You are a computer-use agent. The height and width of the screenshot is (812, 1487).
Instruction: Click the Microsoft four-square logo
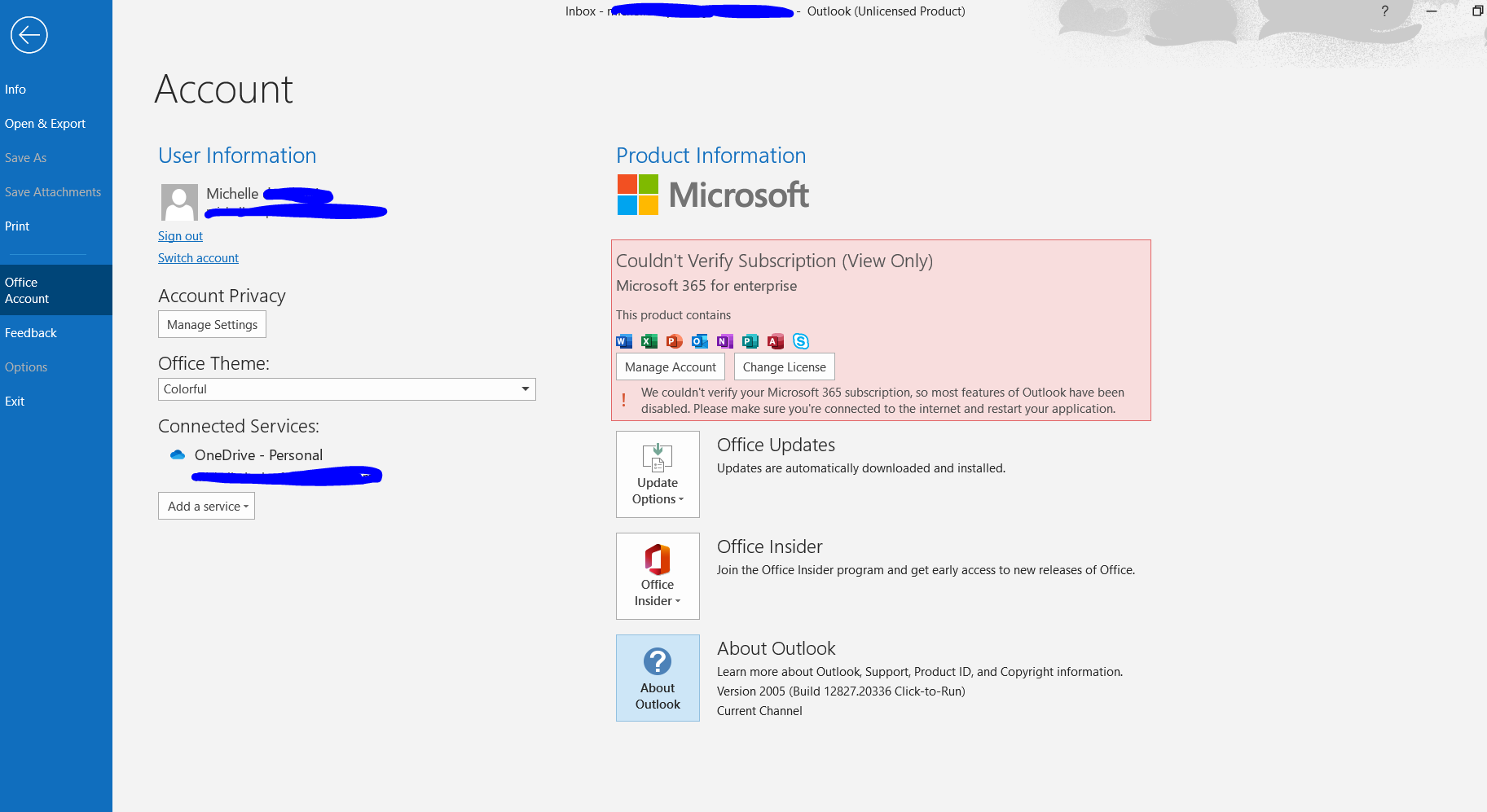click(x=638, y=195)
